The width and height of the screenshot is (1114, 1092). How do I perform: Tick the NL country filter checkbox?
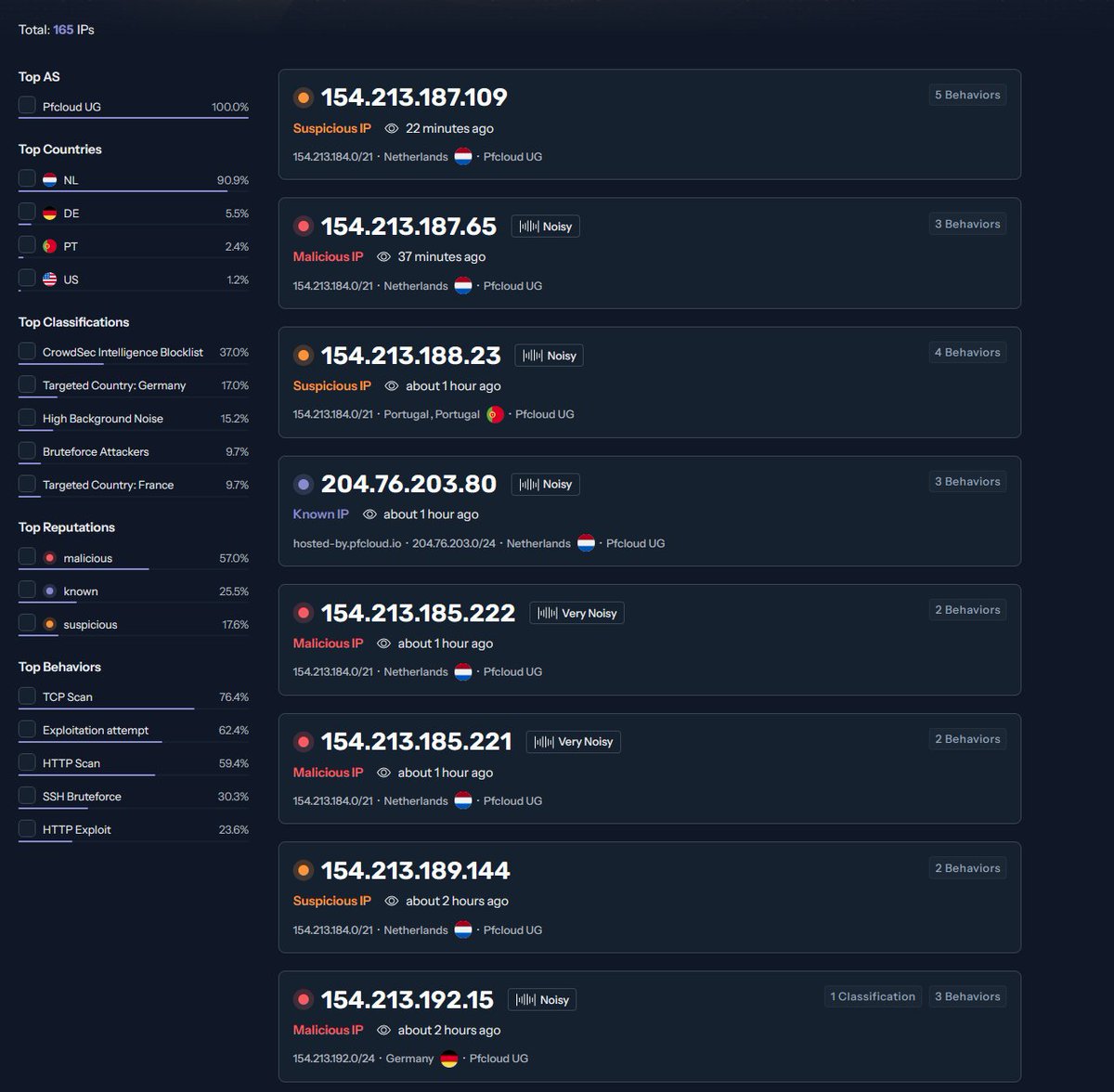coord(27,178)
